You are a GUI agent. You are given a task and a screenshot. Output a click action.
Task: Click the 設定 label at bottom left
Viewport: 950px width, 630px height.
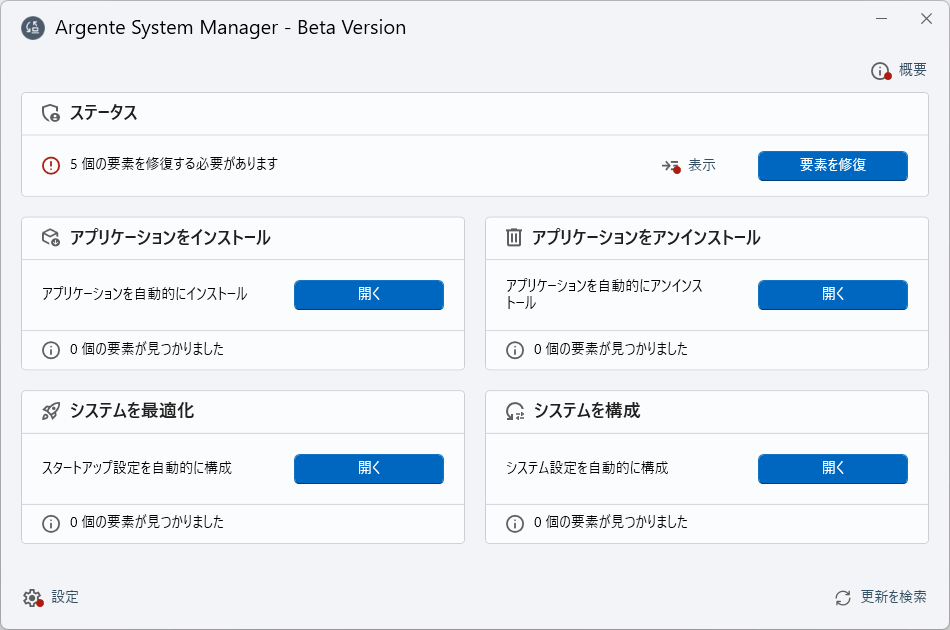click(x=65, y=597)
